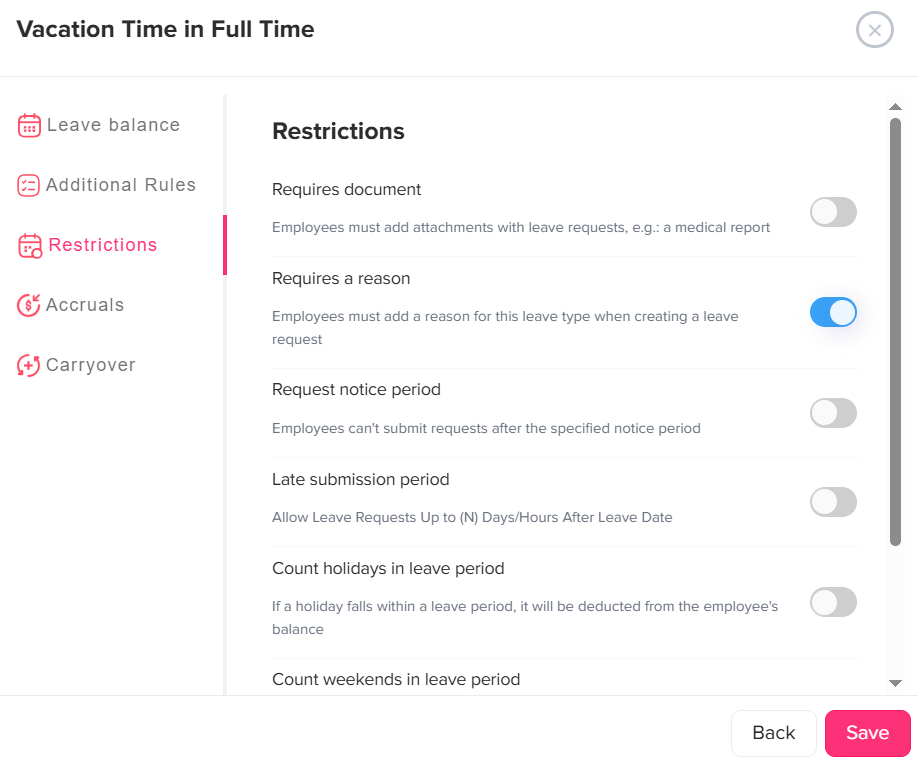
Task: Turn on Request notice period
Action: (833, 413)
